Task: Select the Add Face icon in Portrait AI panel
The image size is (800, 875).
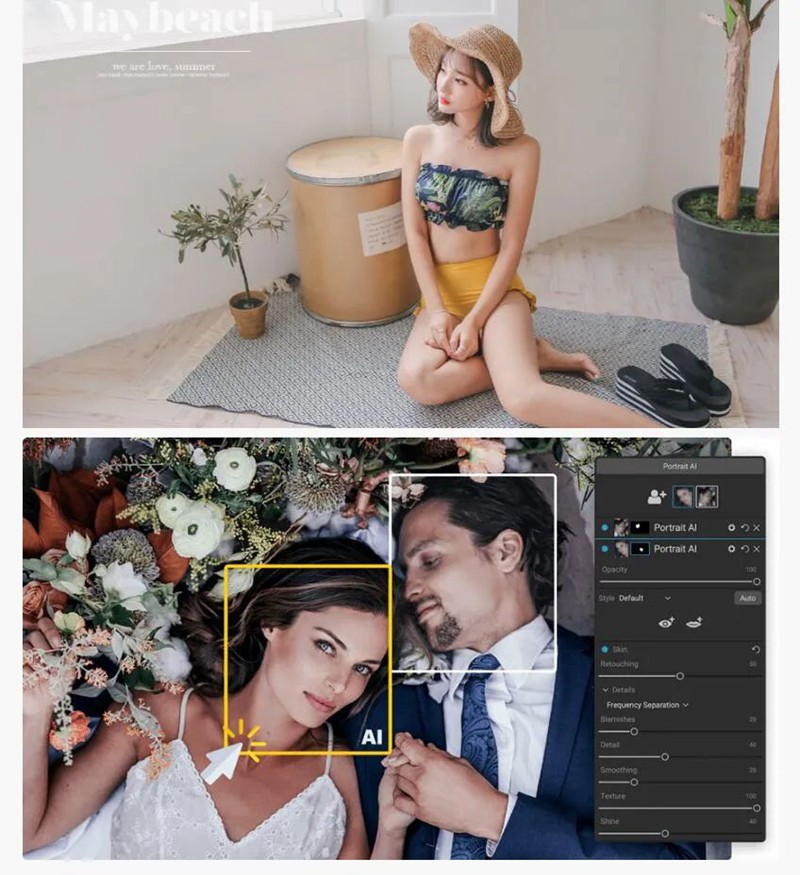Action: coord(654,495)
